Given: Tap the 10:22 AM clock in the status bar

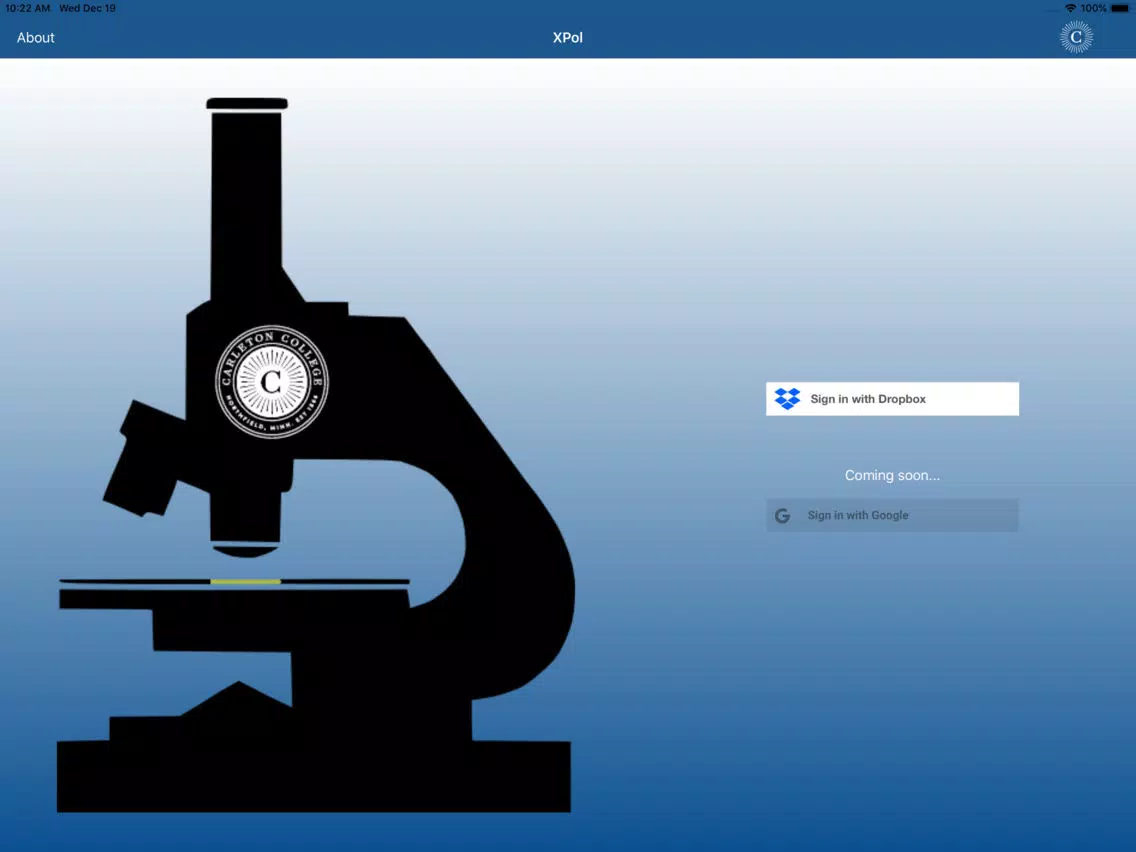Looking at the screenshot, I should [x=28, y=8].
